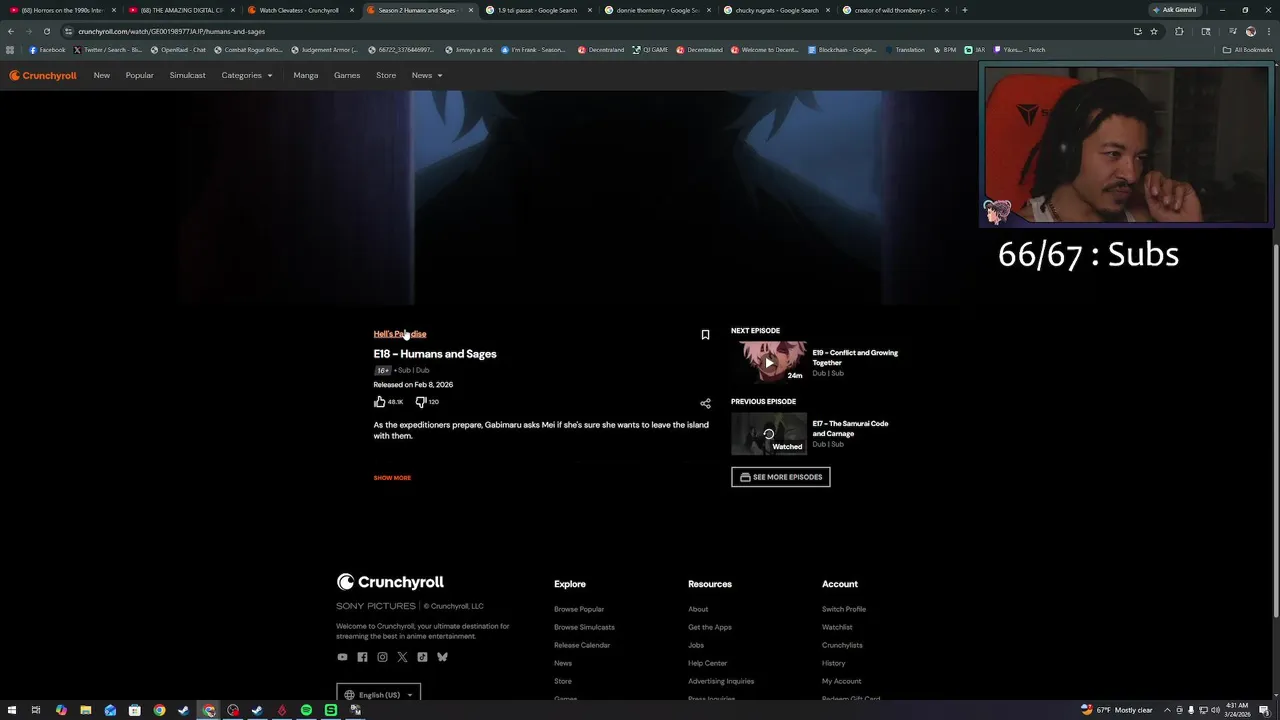Open Watchlist footer link
The height and width of the screenshot is (720, 1280).
(837, 627)
